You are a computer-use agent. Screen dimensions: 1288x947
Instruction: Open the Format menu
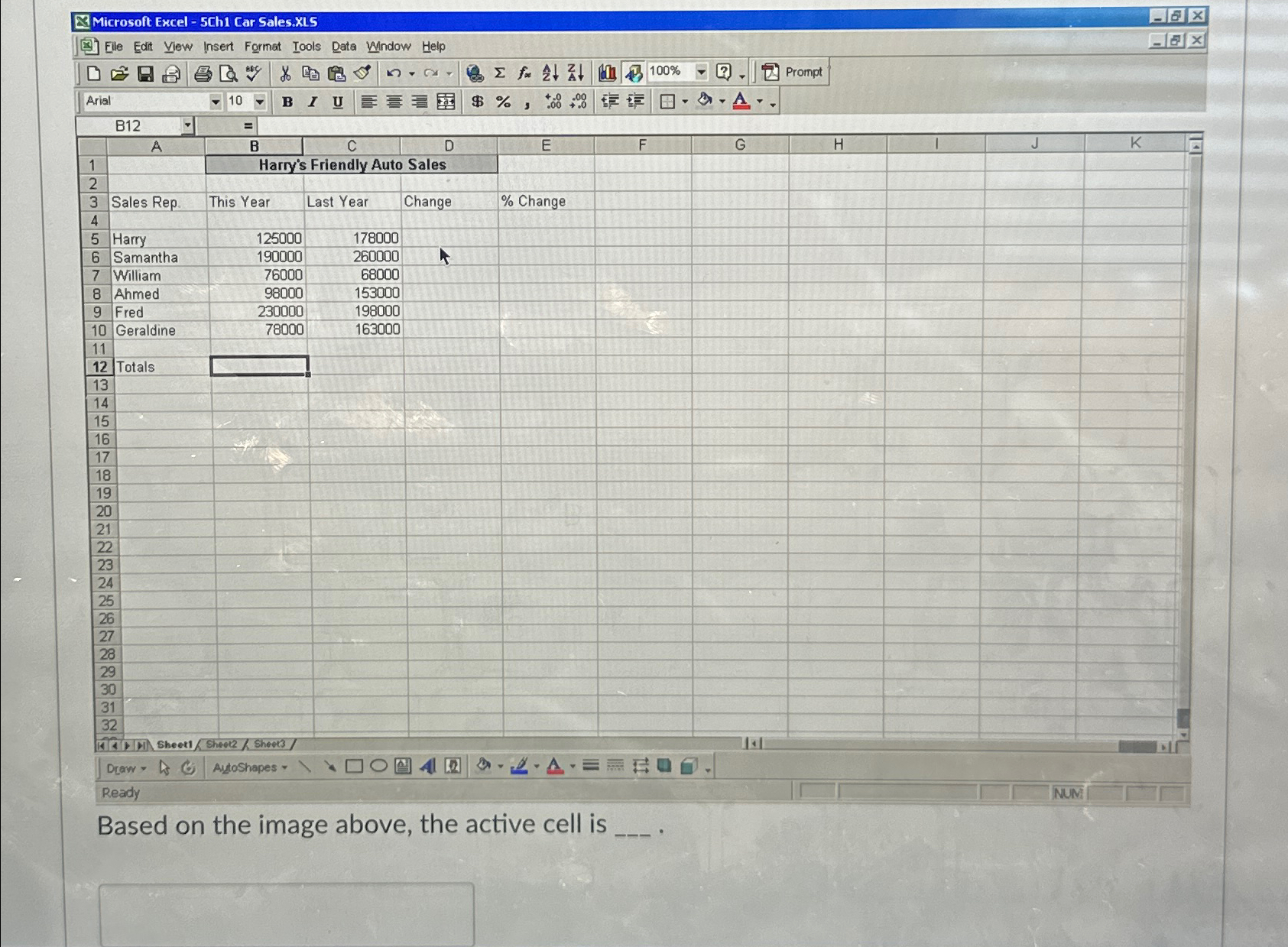click(263, 47)
